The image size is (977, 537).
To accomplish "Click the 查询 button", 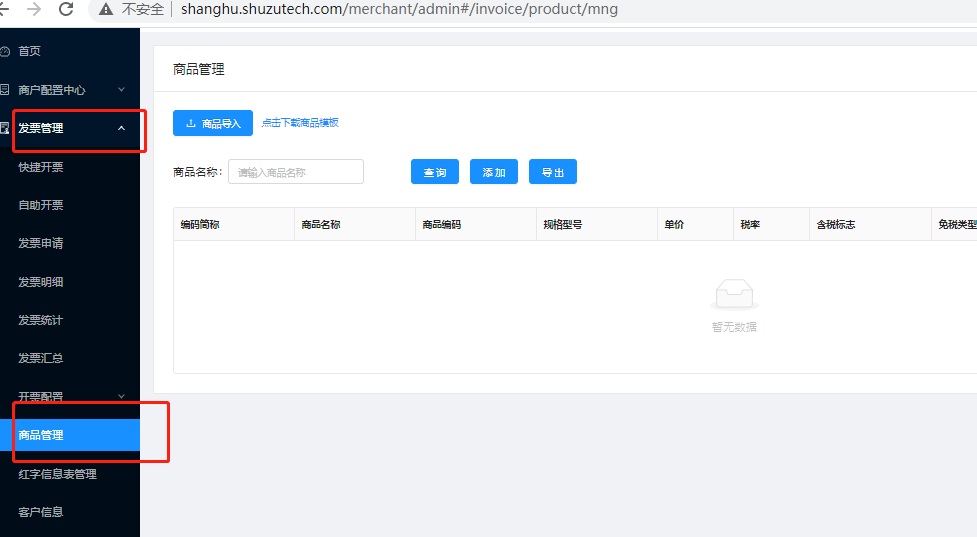I will (x=435, y=172).
